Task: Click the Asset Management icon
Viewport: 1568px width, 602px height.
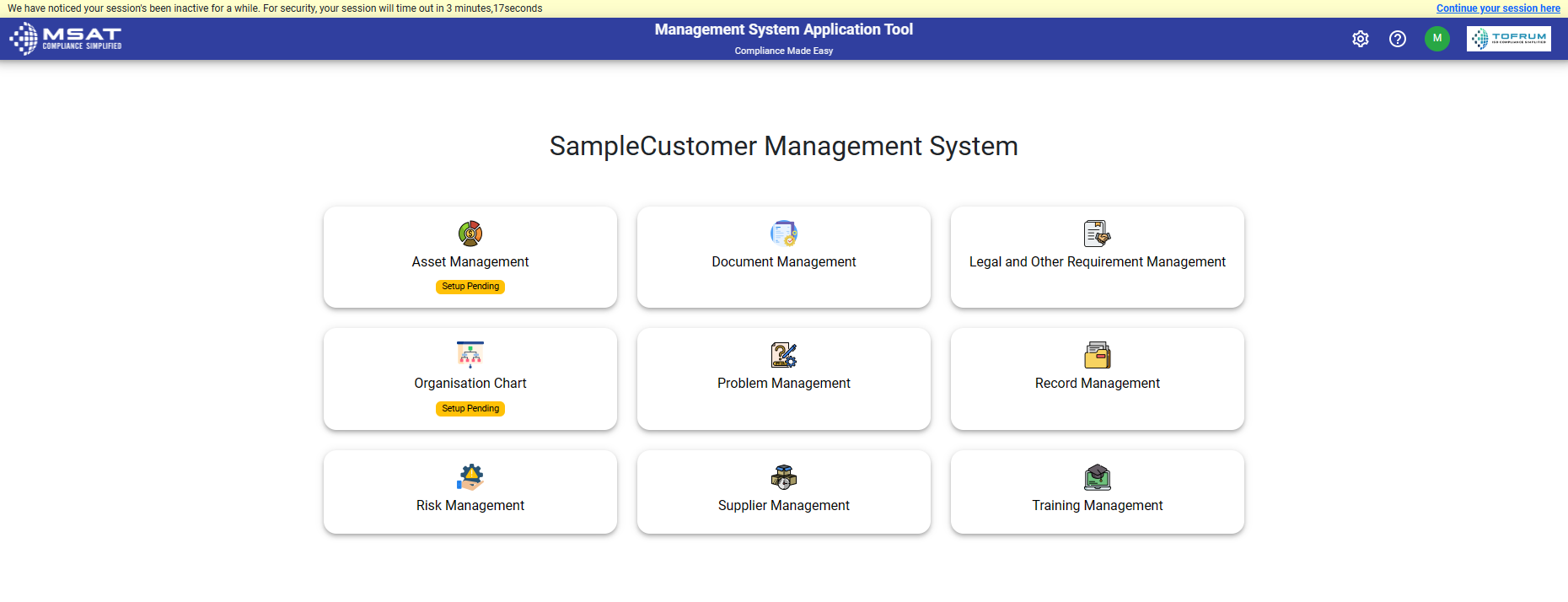Action: click(470, 234)
